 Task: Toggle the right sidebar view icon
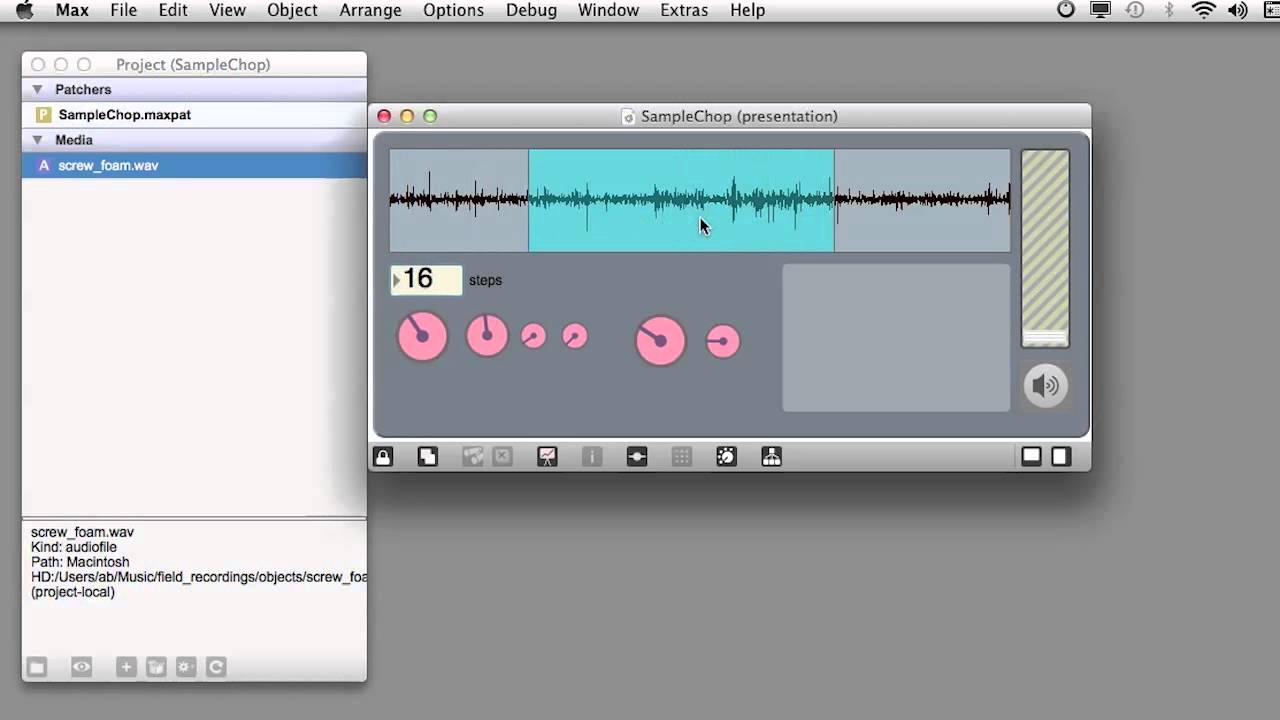coord(1061,457)
